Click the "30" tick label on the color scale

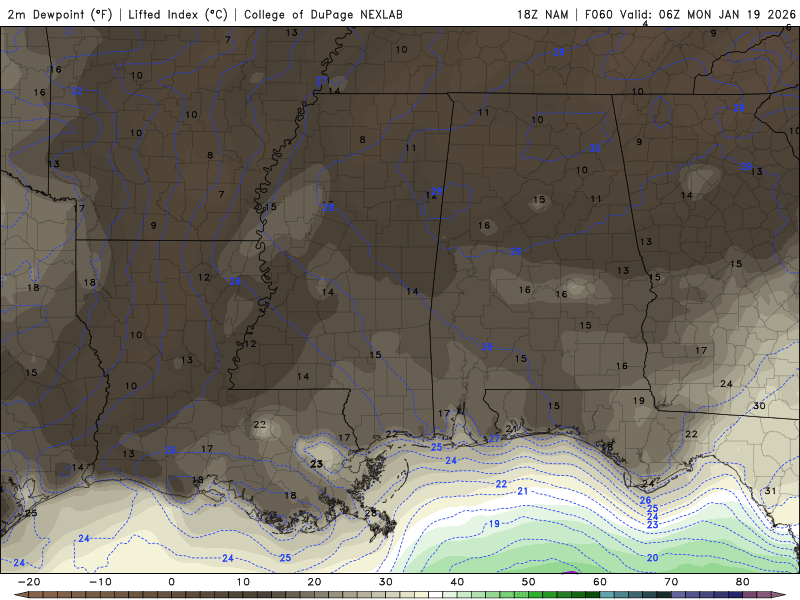pos(386,582)
